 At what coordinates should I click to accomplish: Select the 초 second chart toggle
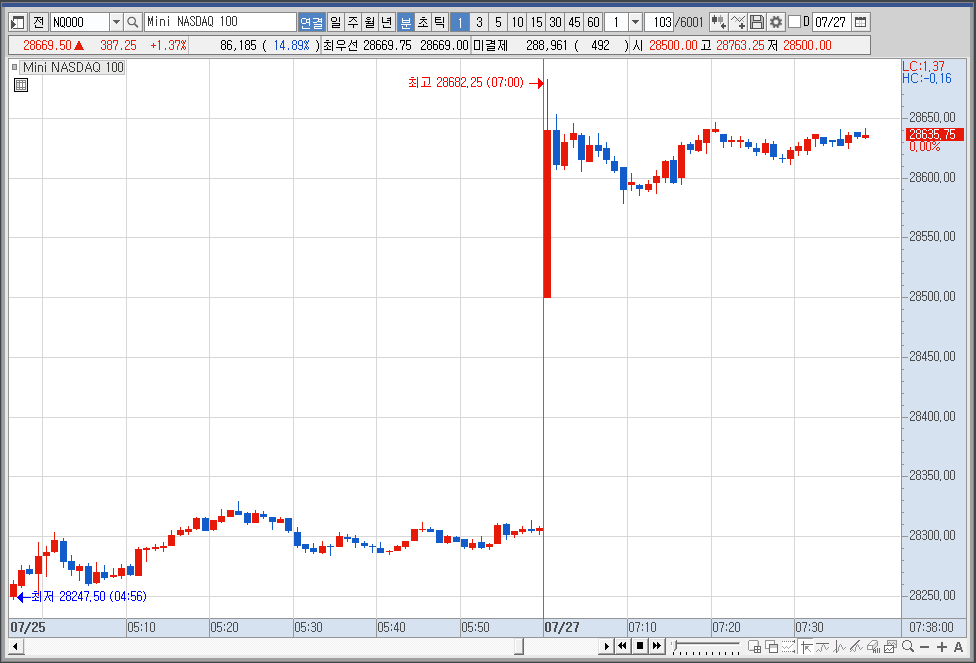pos(423,22)
